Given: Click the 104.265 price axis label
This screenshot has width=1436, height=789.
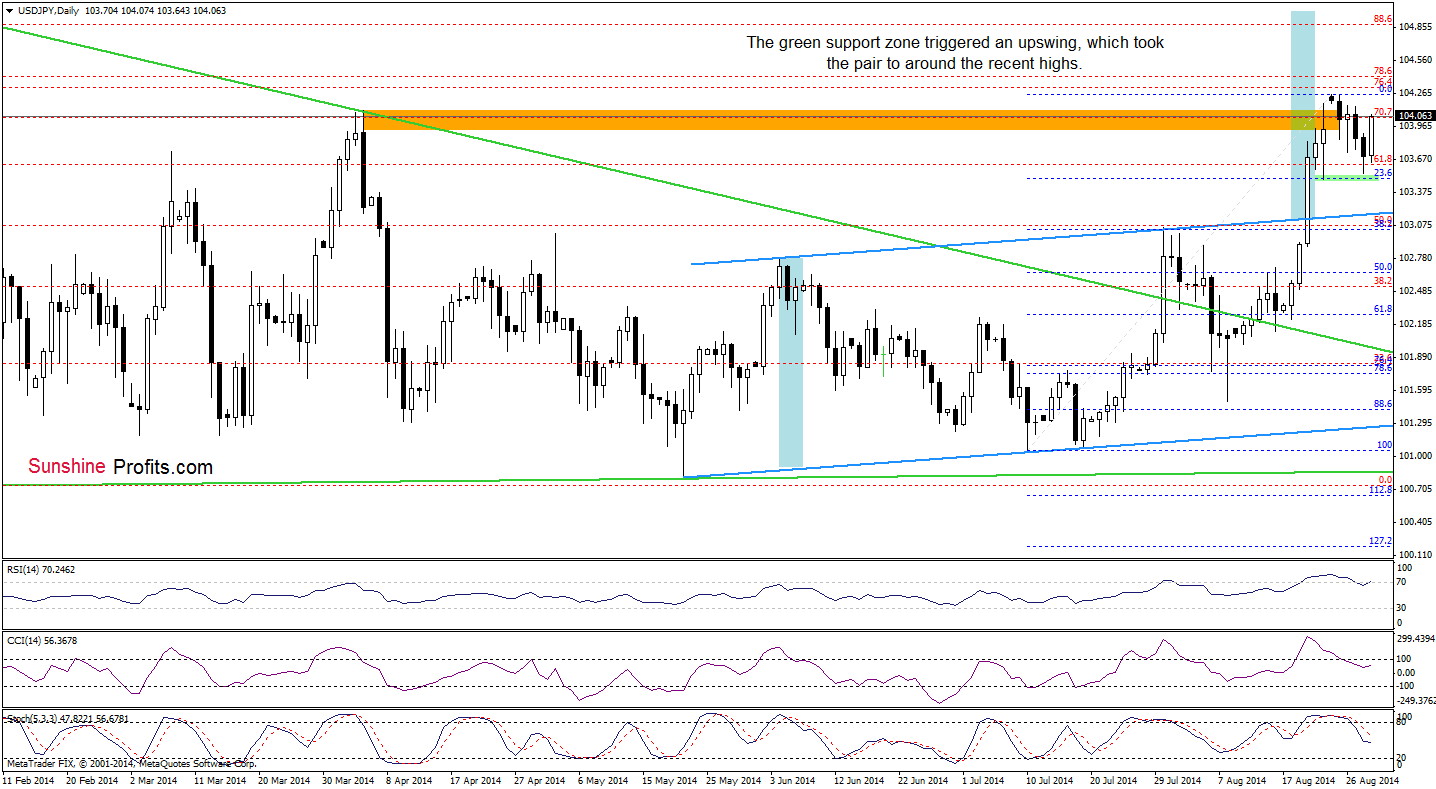Looking at the screenshot, I should coord(1416,94).
